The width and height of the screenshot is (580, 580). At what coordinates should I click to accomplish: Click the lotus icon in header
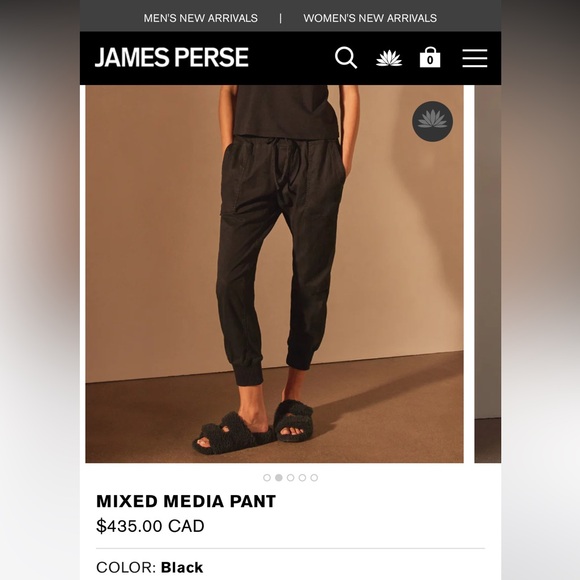(389, 58)
